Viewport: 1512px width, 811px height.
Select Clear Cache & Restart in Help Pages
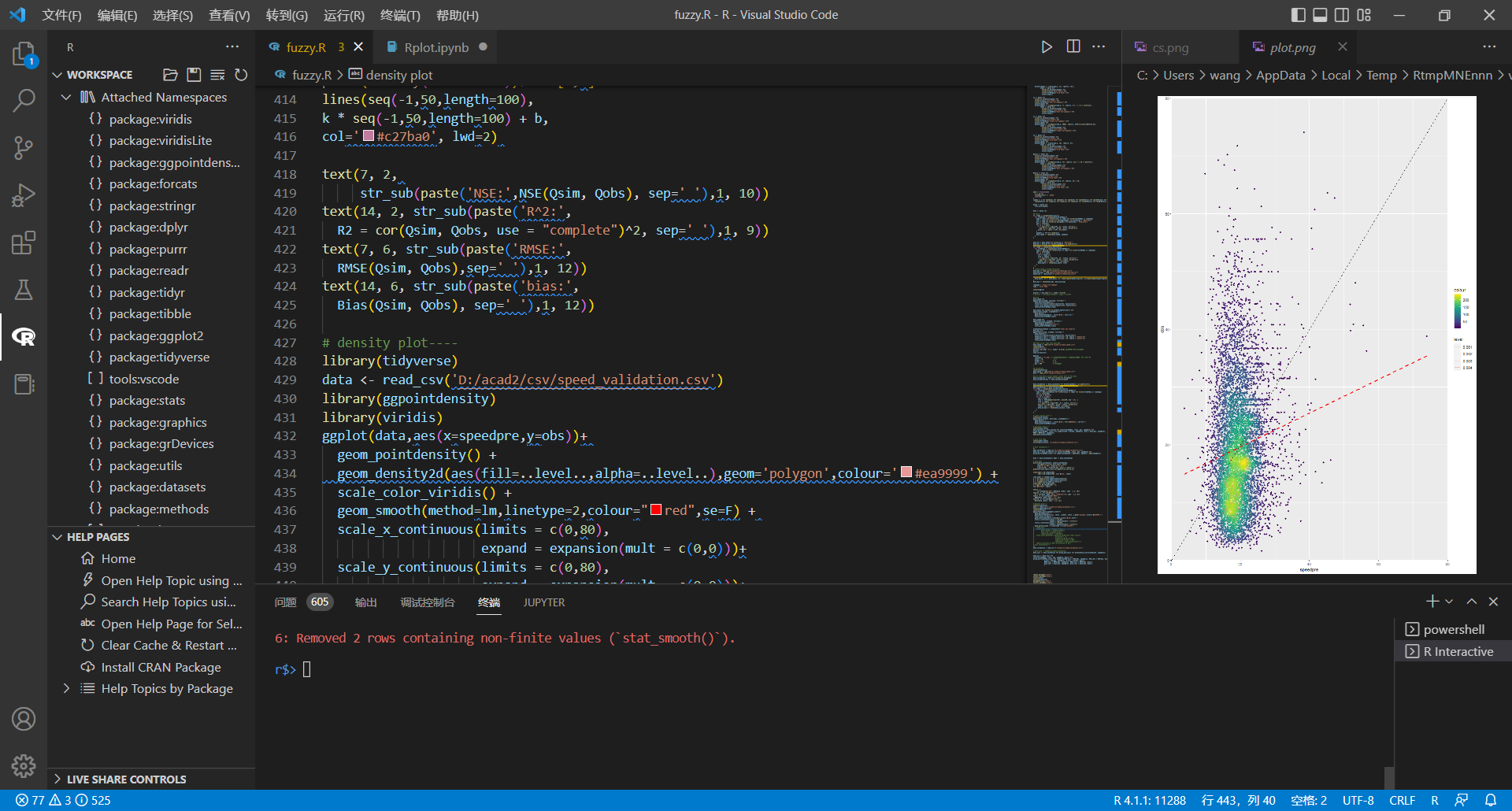click(169, 645)
